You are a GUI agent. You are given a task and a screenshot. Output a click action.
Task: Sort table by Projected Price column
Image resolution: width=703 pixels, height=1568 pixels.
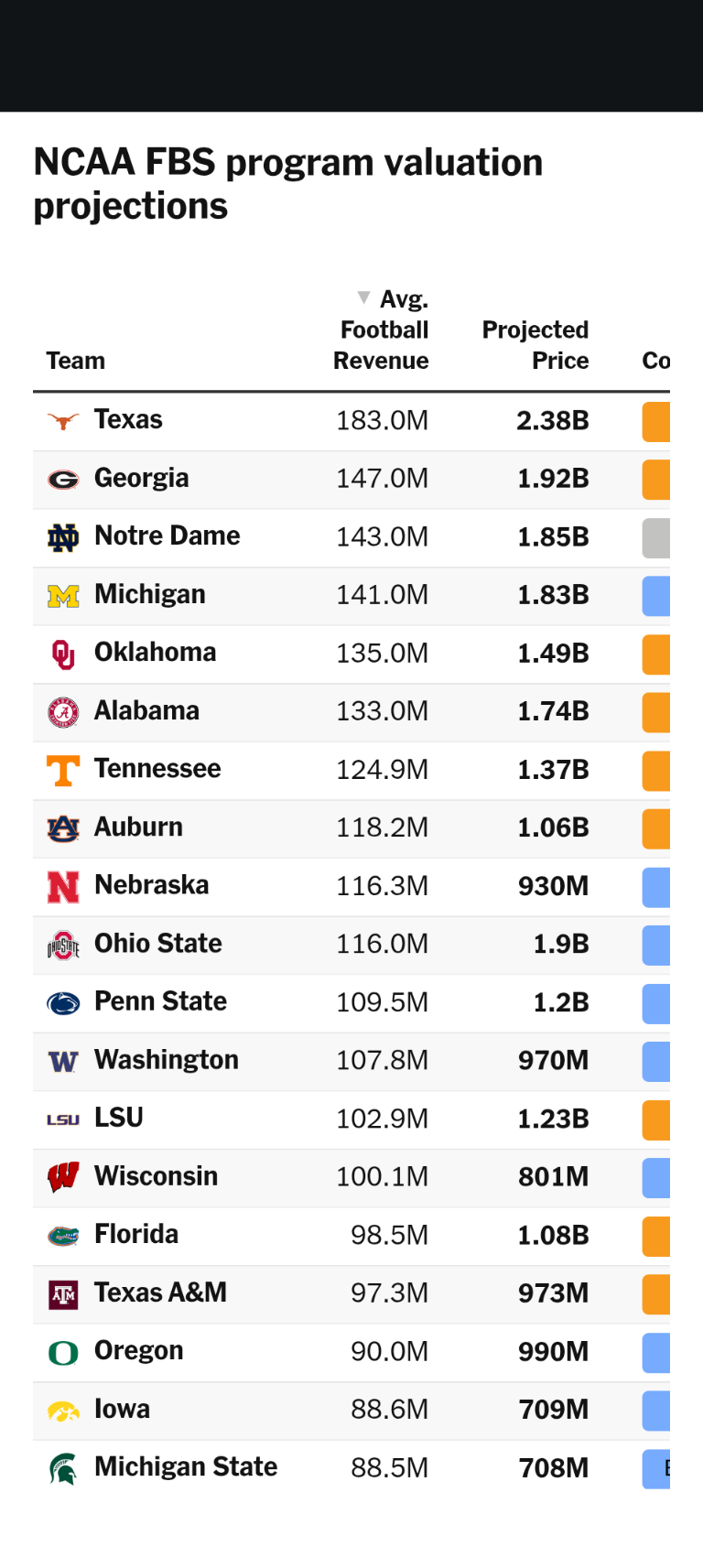(x=535, y=344)
